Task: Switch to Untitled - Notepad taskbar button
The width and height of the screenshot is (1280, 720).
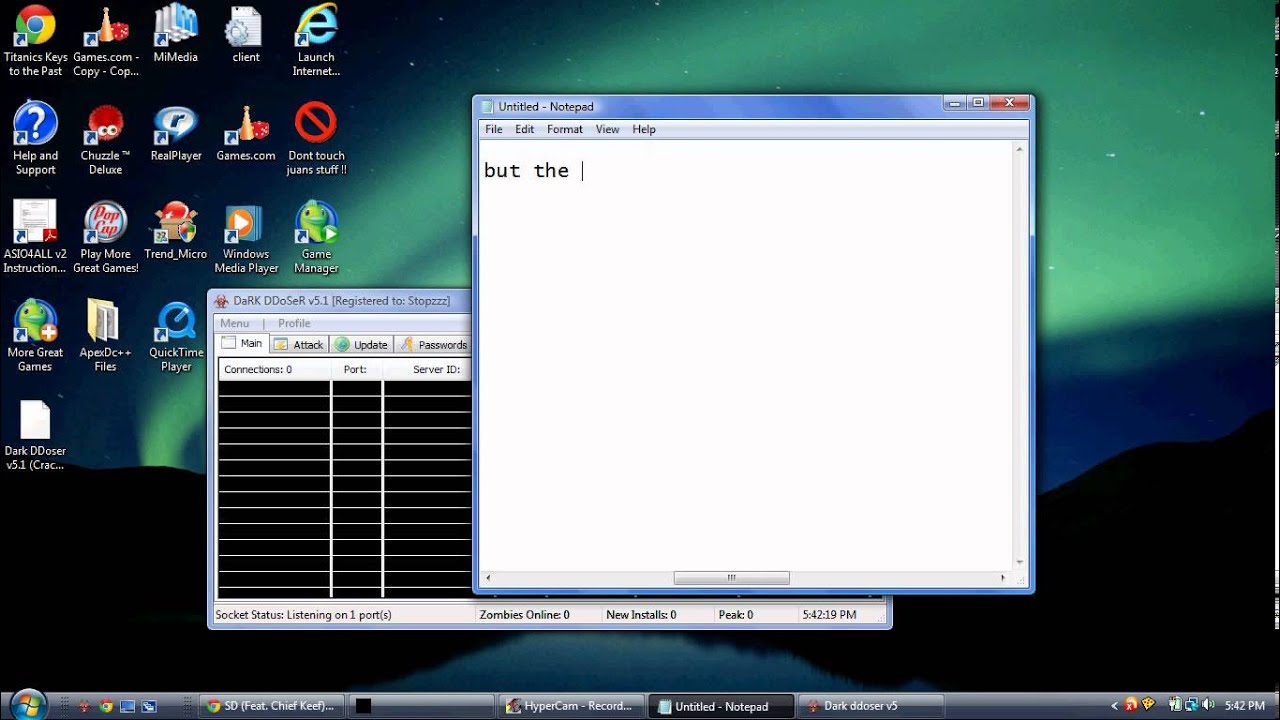Action: pyautogui.click(x=721, y=706)
